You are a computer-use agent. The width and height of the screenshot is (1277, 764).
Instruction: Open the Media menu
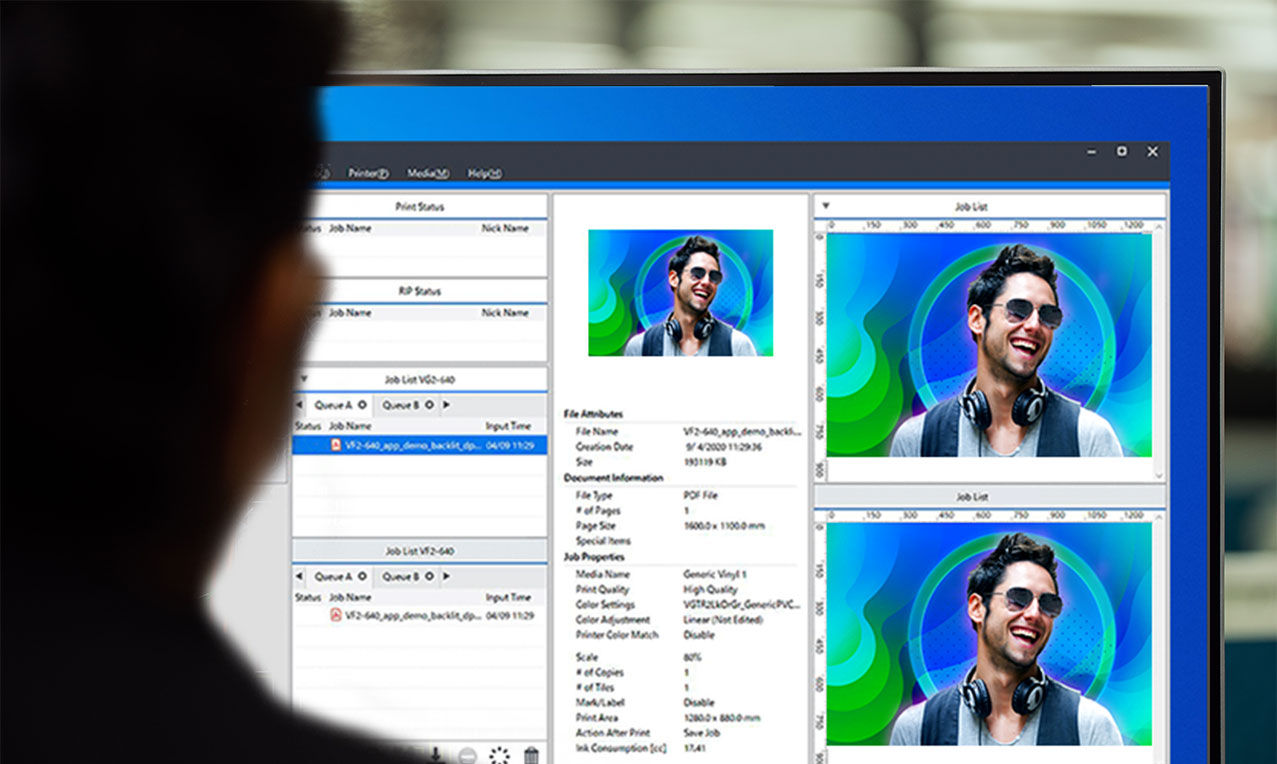[x=427, y=173]
